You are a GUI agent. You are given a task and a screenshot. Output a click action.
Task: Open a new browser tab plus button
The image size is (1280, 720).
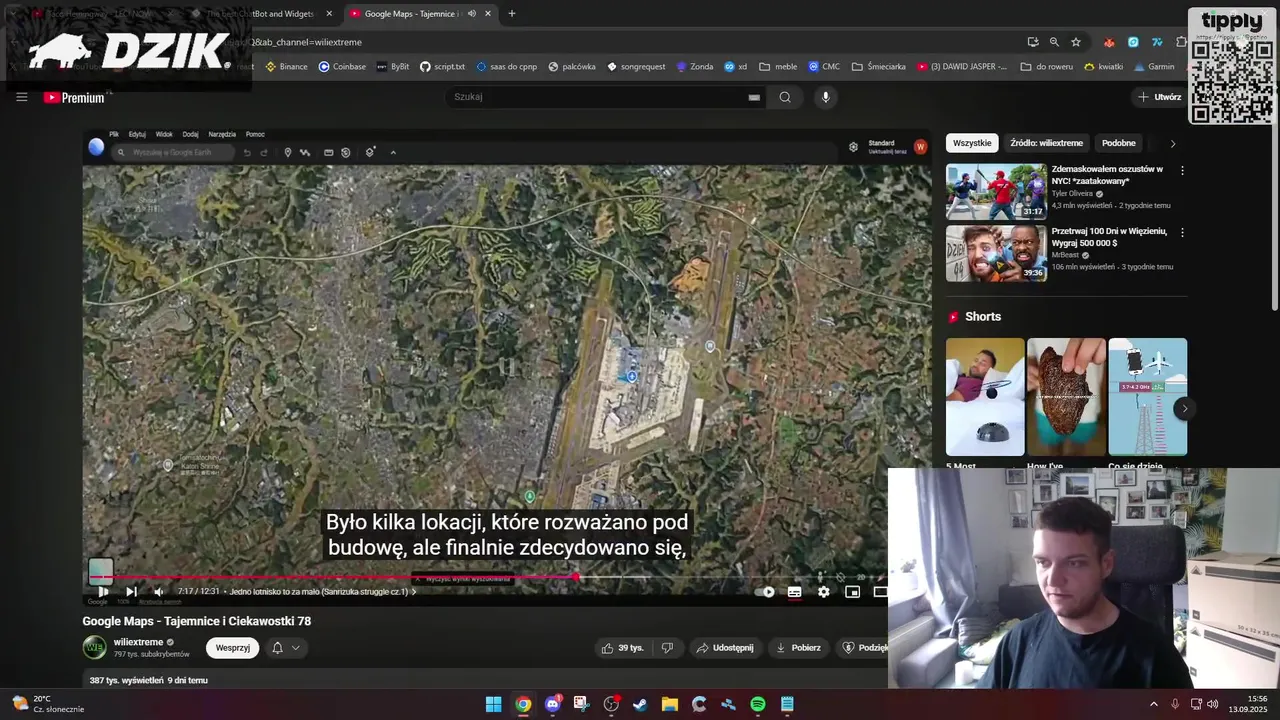(x=512, y=14)
